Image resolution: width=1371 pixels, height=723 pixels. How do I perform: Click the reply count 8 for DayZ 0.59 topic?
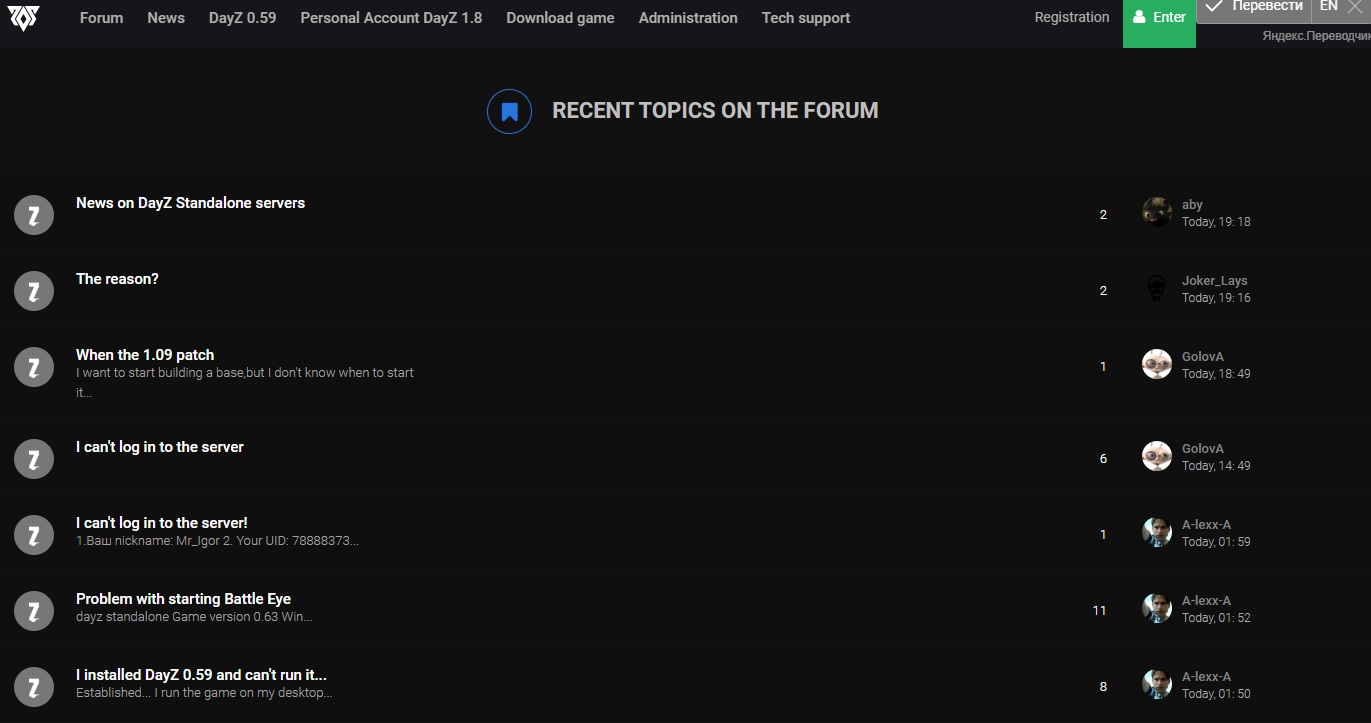tap(1103, 686)
